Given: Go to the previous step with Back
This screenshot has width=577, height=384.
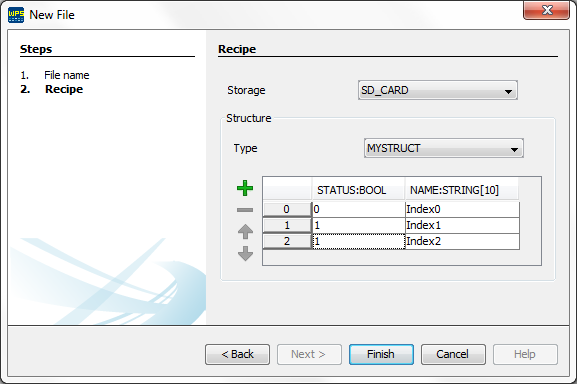Looking at the screenshot, I should 237,354.
